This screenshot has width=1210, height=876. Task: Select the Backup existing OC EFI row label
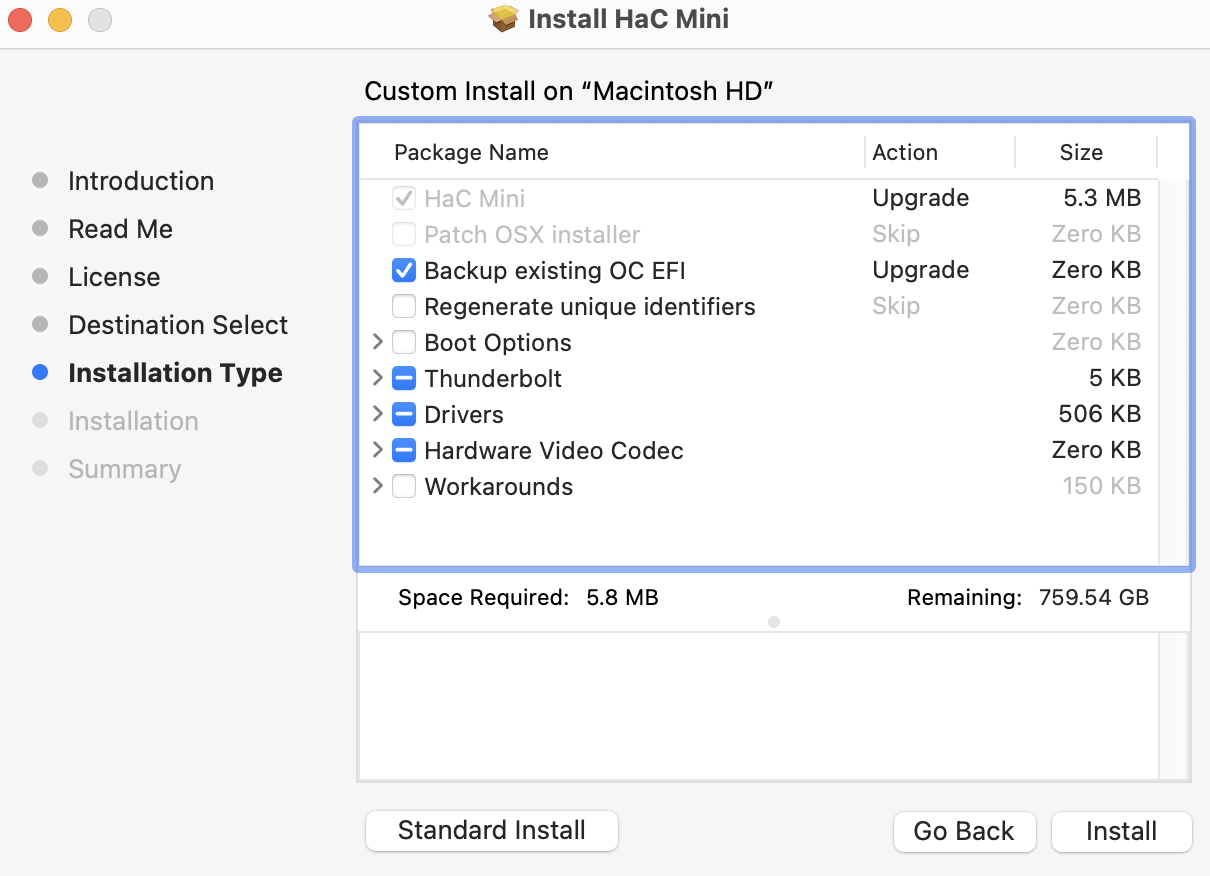555,271
